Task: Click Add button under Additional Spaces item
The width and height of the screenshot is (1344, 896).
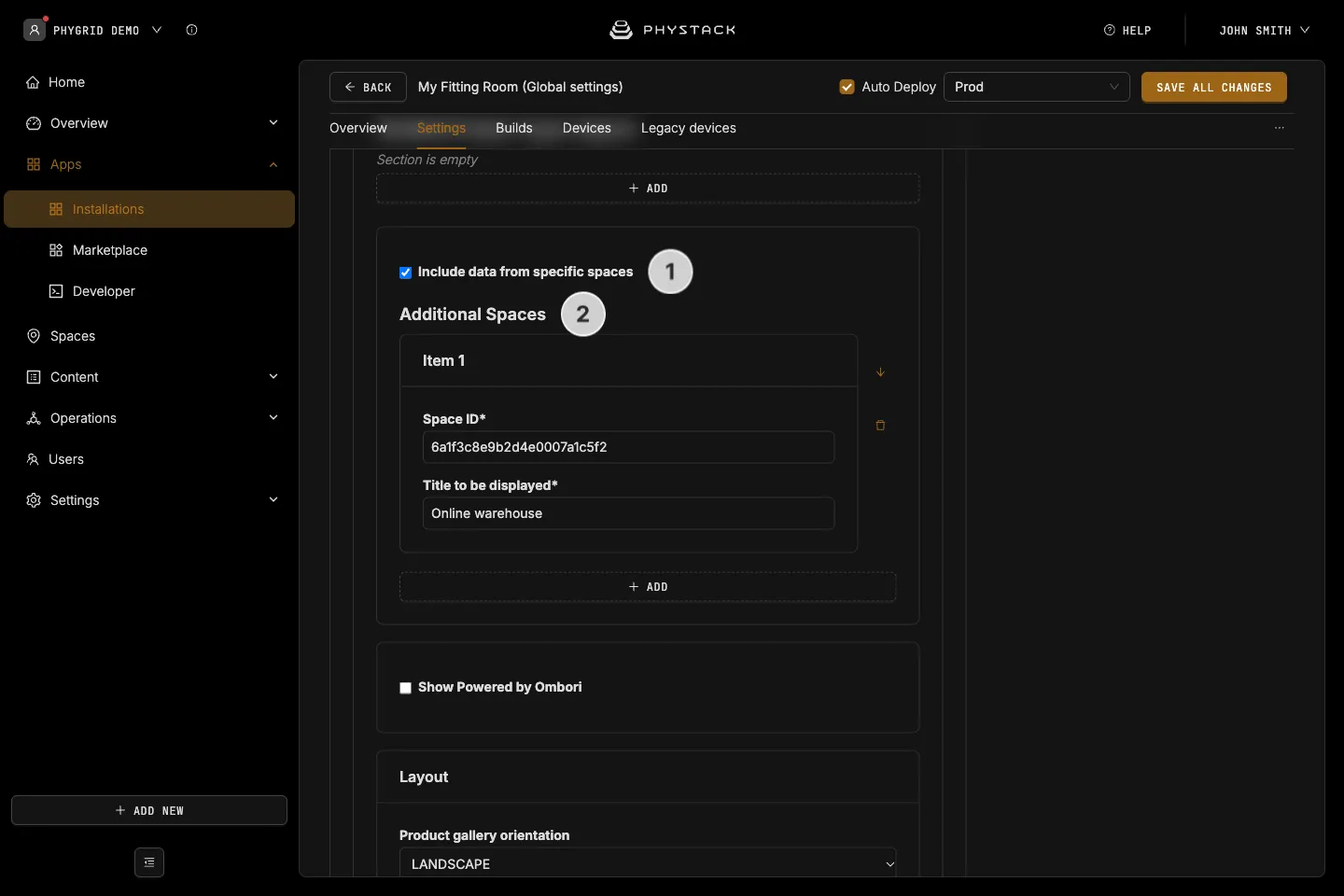Action: point(648,587)
